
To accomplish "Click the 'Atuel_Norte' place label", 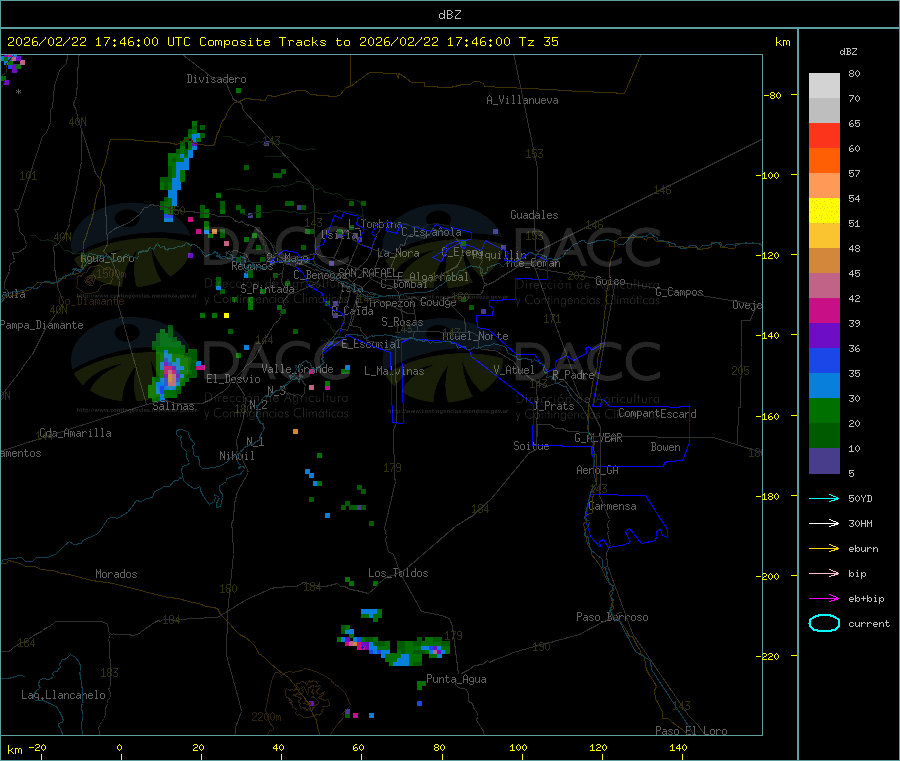I will 475,336.
